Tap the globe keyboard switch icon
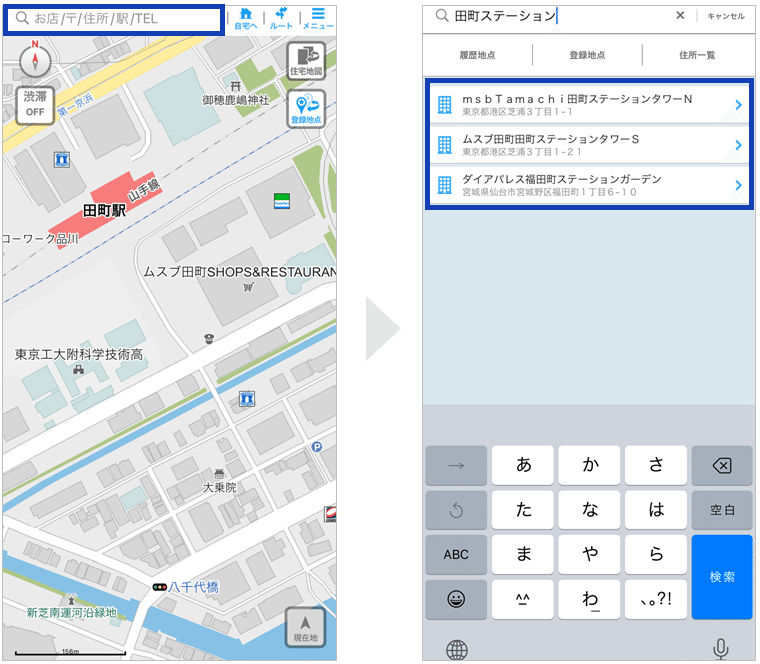760x664 pixels. pos(457,649)
